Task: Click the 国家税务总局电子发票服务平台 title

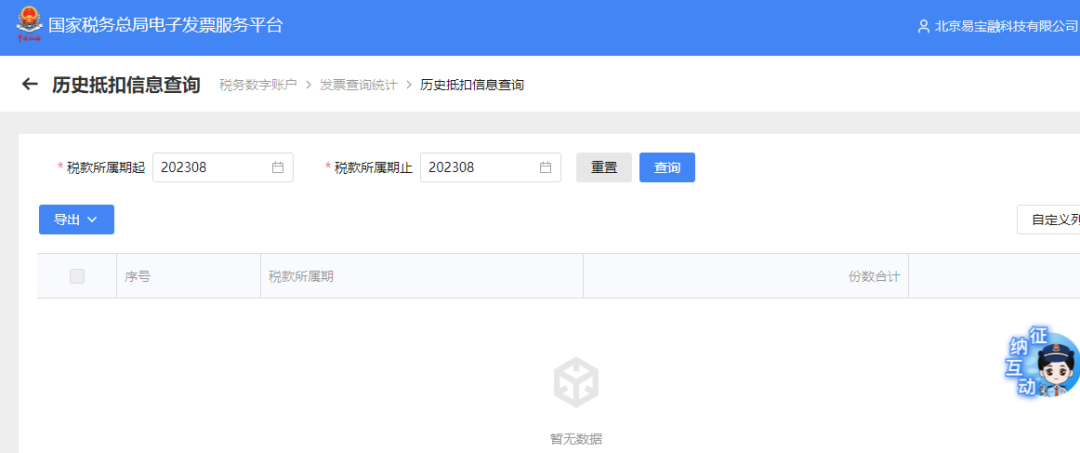Action: tap(166, 25)
